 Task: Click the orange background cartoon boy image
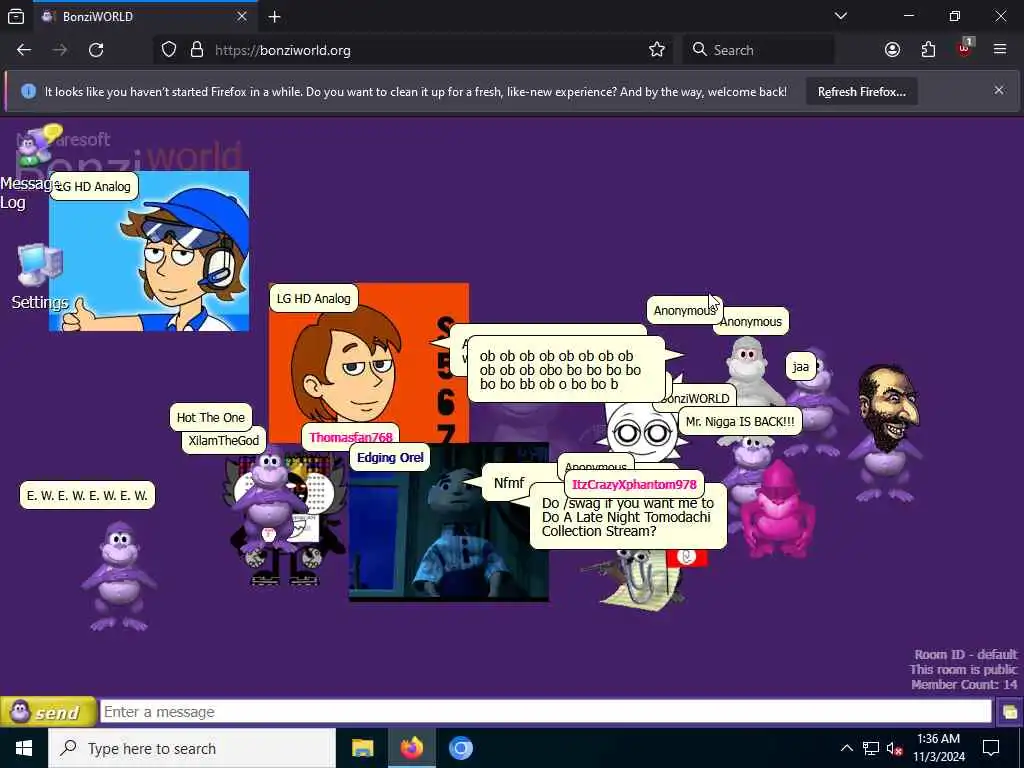[x=368, y=363]
